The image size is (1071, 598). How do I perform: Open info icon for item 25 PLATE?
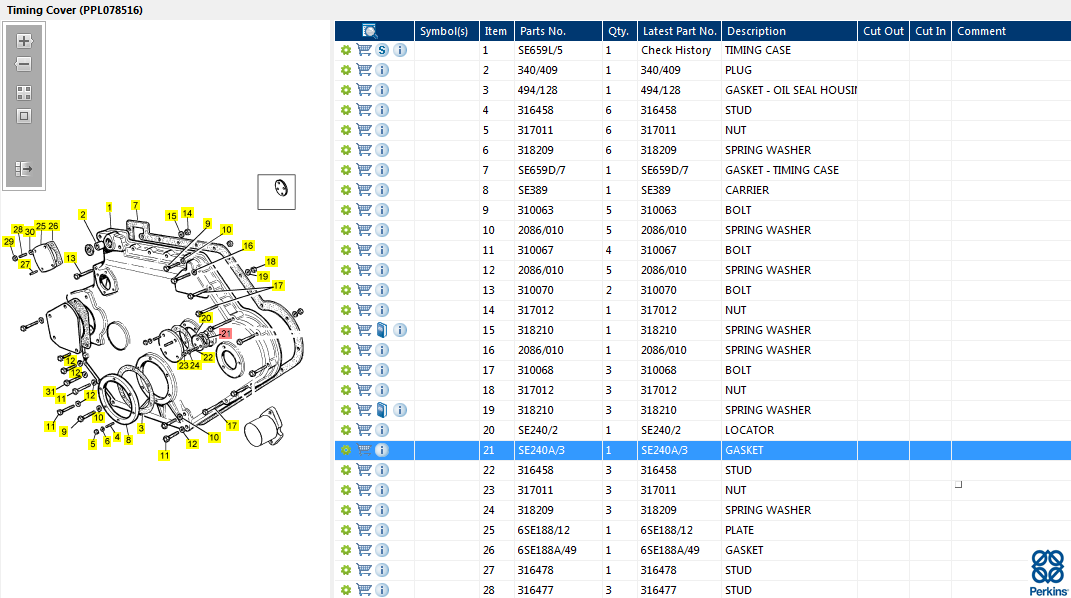[x=382, y=530]
